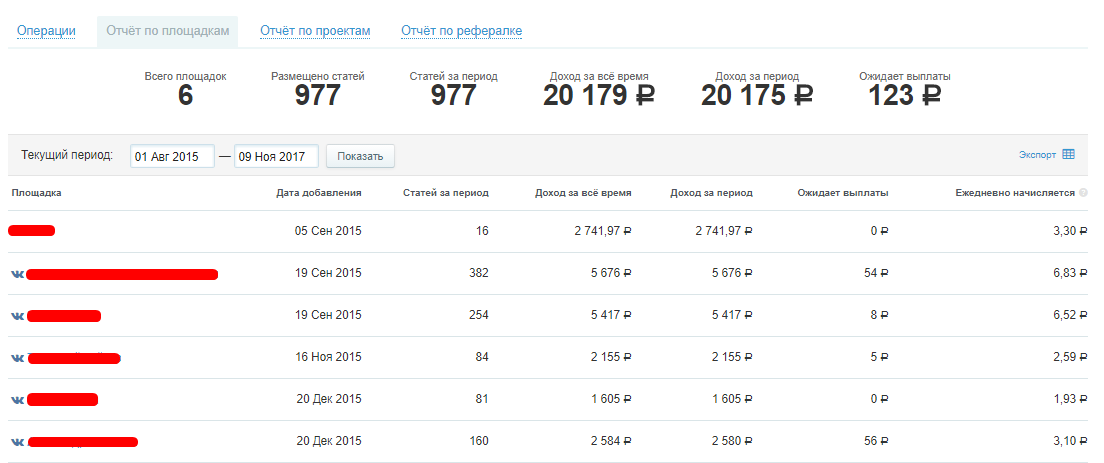Click the VK icon in the 160-articles row
Image resolution: width=1104 pixels, height=463 pixels.
17,442
